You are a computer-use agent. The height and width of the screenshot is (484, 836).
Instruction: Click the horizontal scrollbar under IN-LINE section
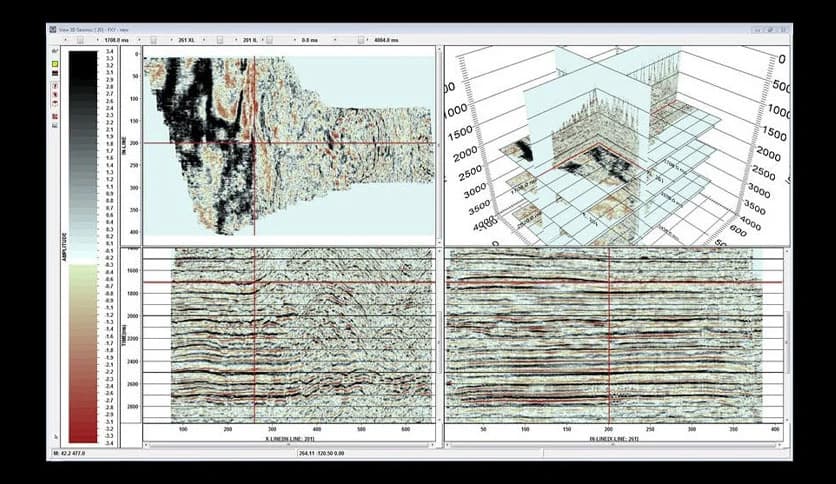pyautogui.click(x=614, y=445)
